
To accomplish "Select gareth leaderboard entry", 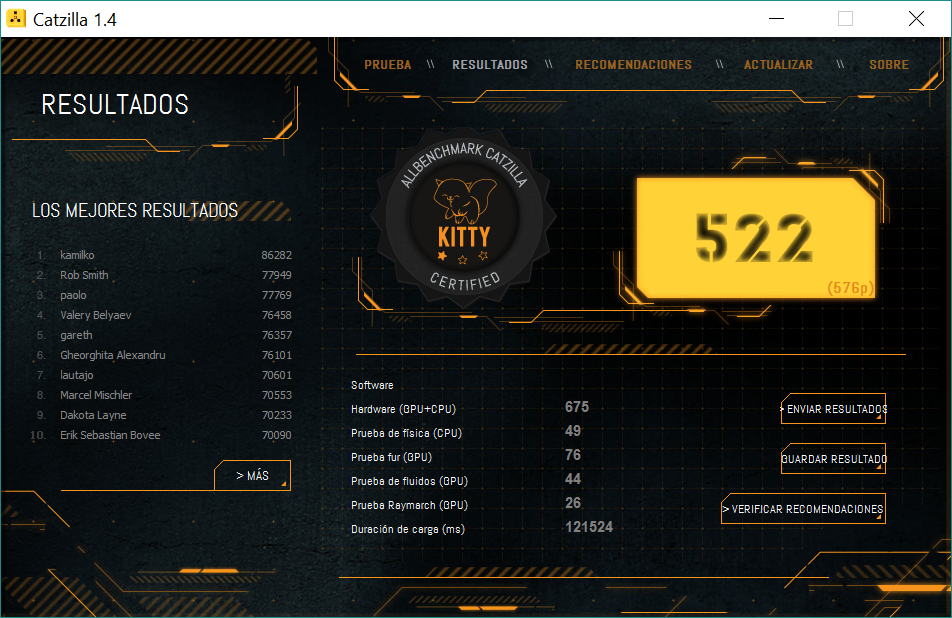I will (76, 335).
